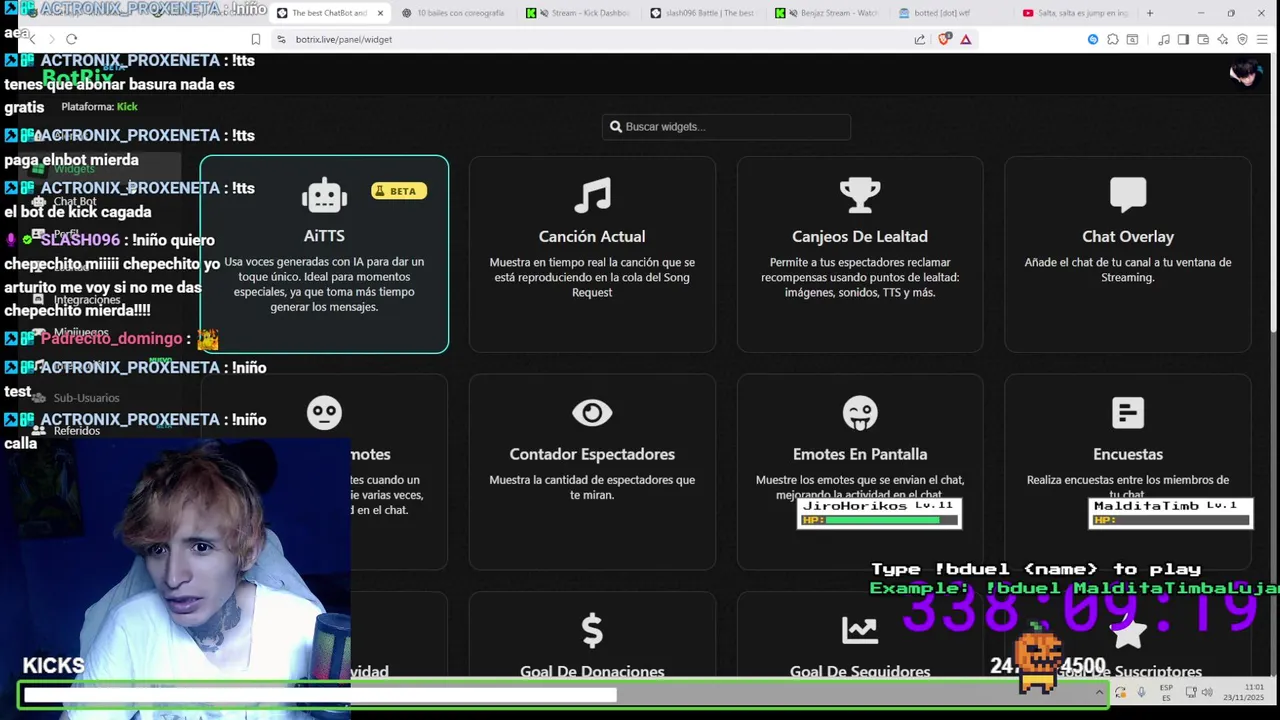This screenshot has width=1280, height=720.
Task: Select the Goal De Seguidores chart icon
Action: (860, 630)
